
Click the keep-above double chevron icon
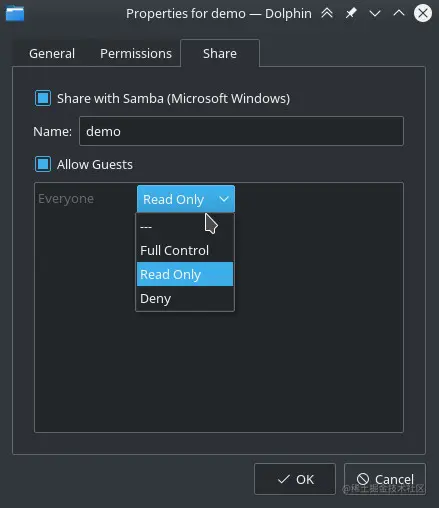point(327,13)
